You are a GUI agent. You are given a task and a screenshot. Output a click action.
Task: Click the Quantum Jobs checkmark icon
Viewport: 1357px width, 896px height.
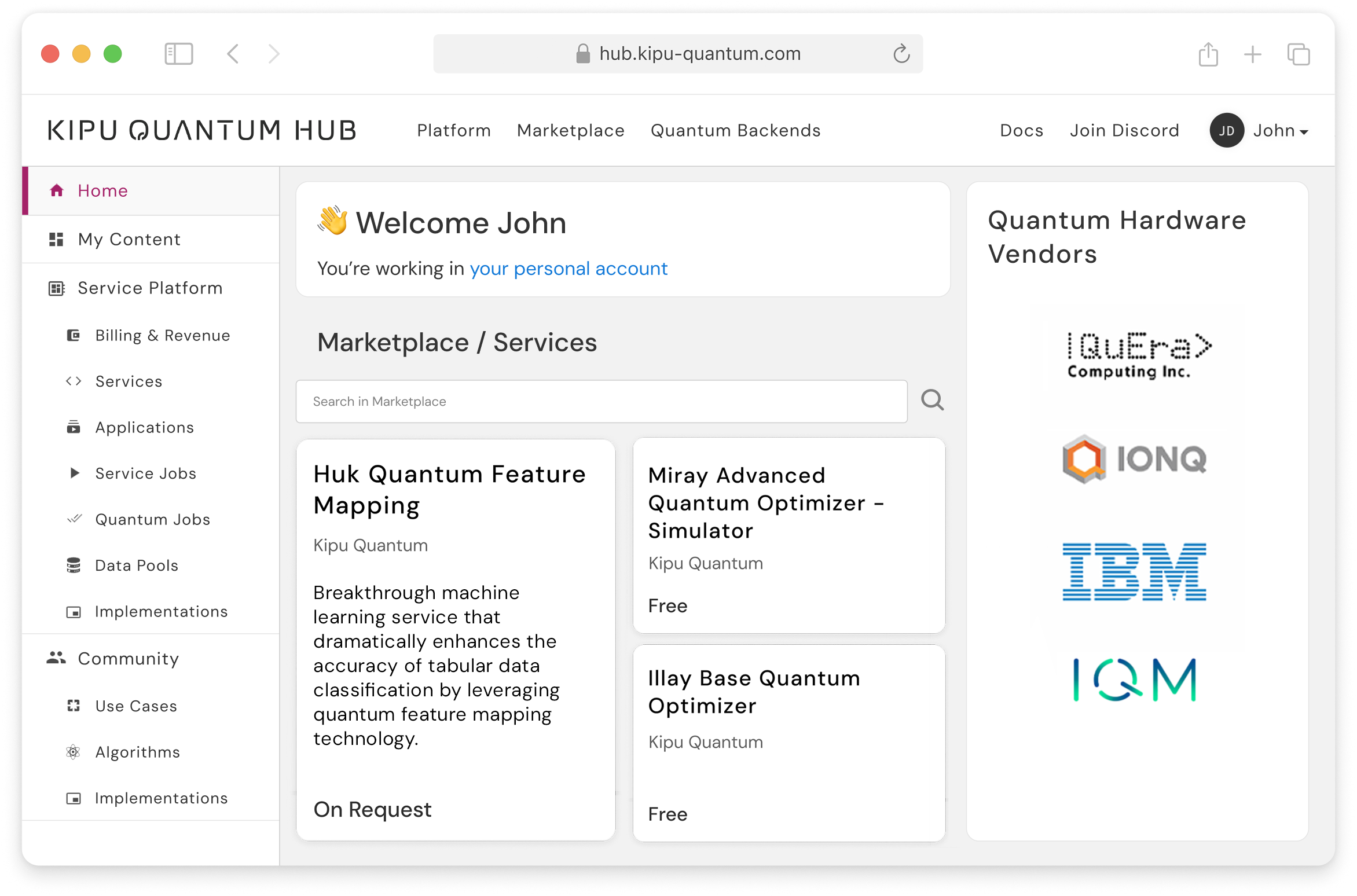[74, 519]
